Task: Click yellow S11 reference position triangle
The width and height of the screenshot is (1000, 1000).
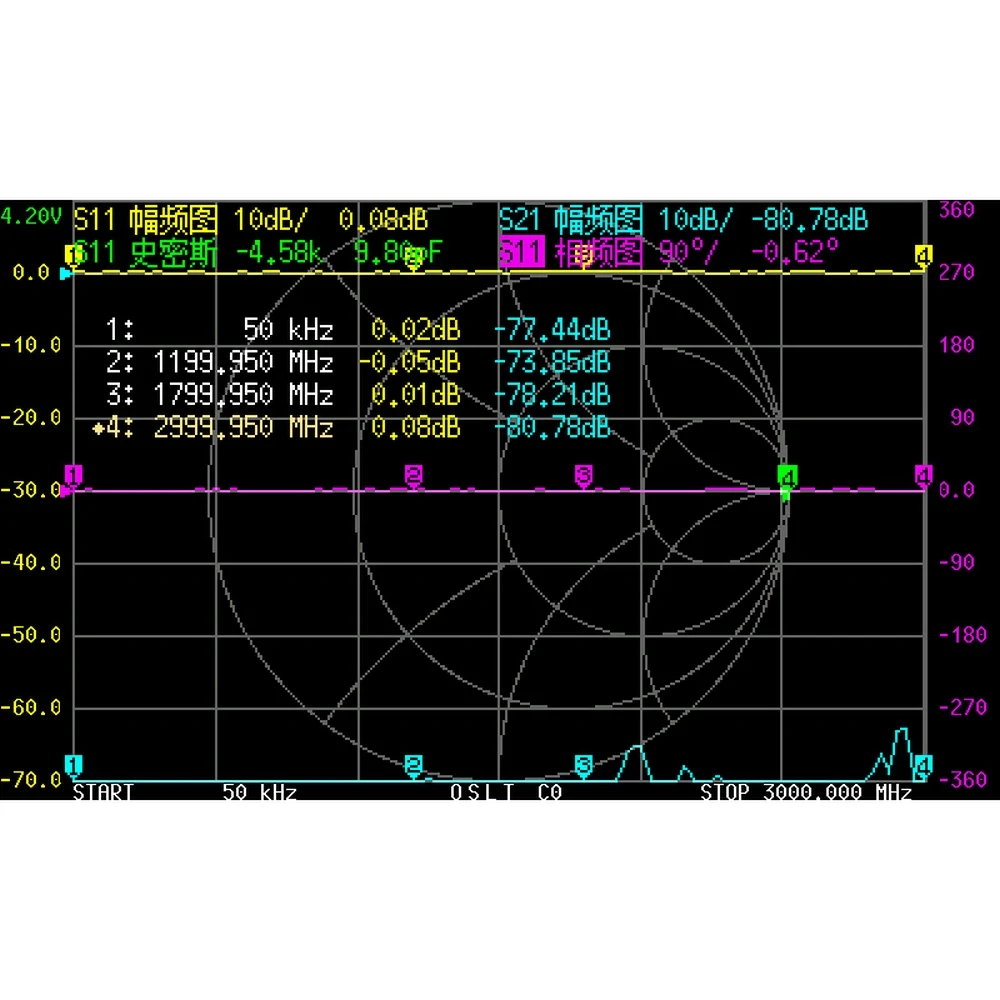Action: point(65,274)
